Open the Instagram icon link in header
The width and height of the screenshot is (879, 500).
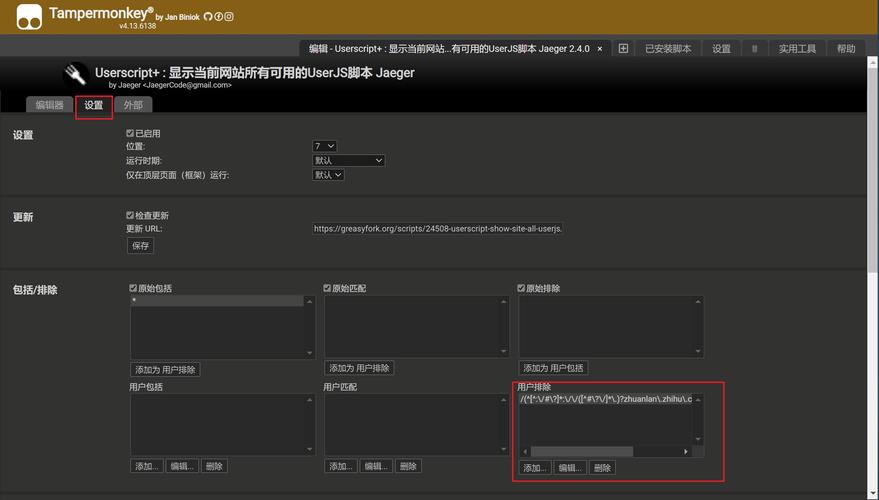pyautogui.click(x=229, y=17)
